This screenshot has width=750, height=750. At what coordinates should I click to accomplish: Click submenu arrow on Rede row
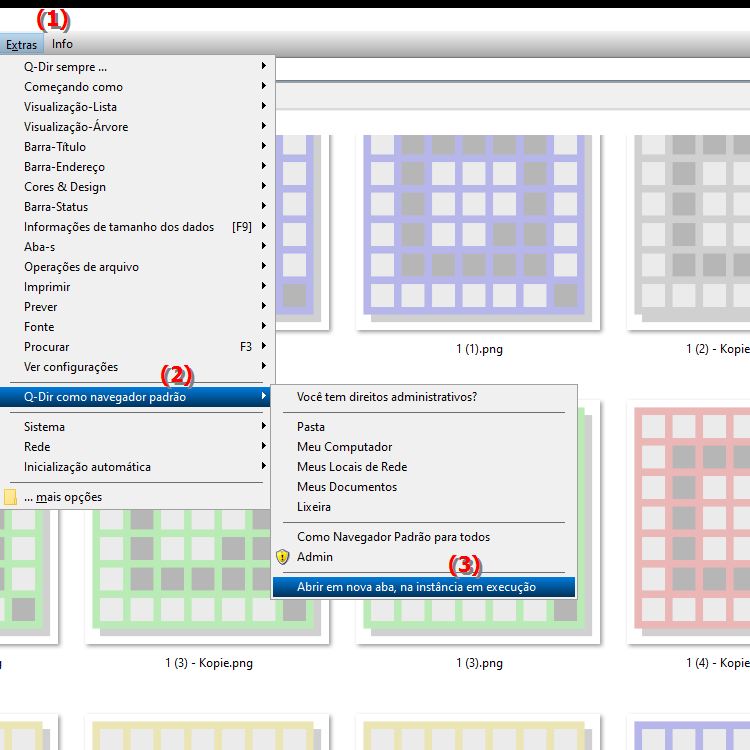pos(264,446)
